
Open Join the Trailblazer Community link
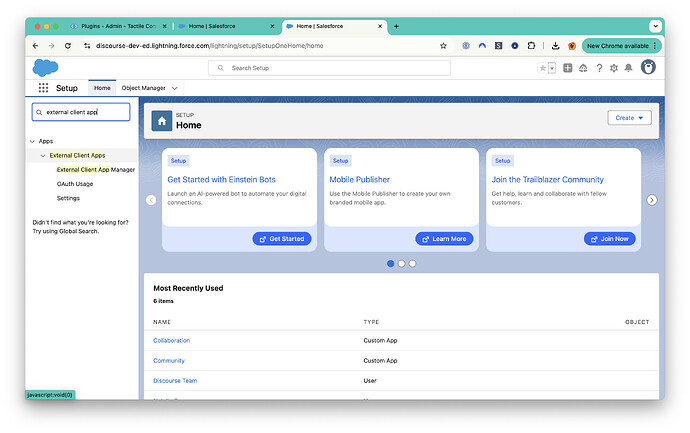pos(547,180)
